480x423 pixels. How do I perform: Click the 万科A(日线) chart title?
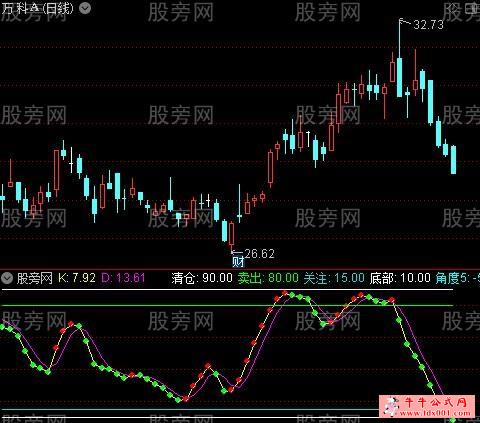(37, 8)
